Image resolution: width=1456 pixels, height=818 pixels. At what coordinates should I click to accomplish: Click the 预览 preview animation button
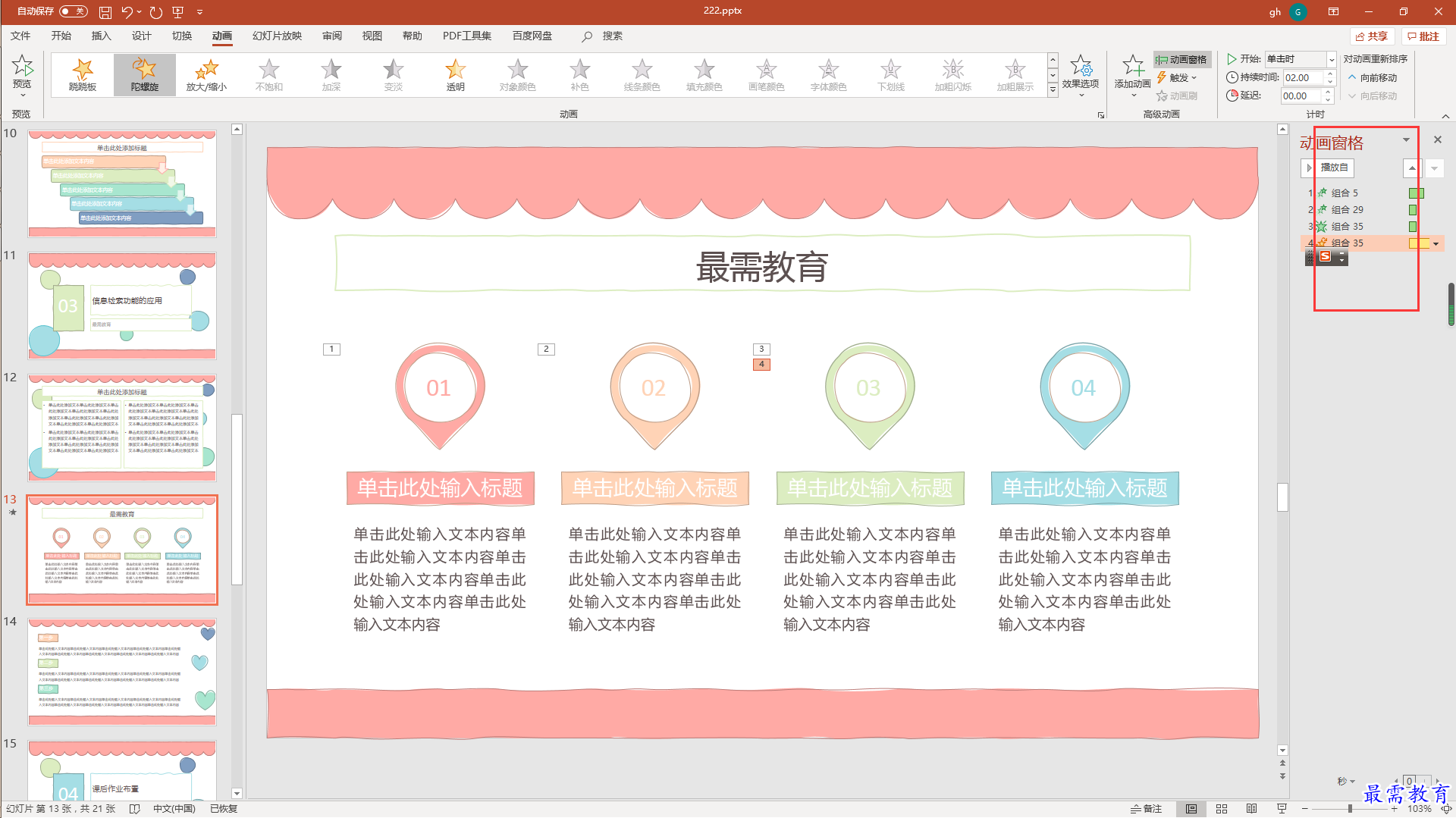click(22, 76)
